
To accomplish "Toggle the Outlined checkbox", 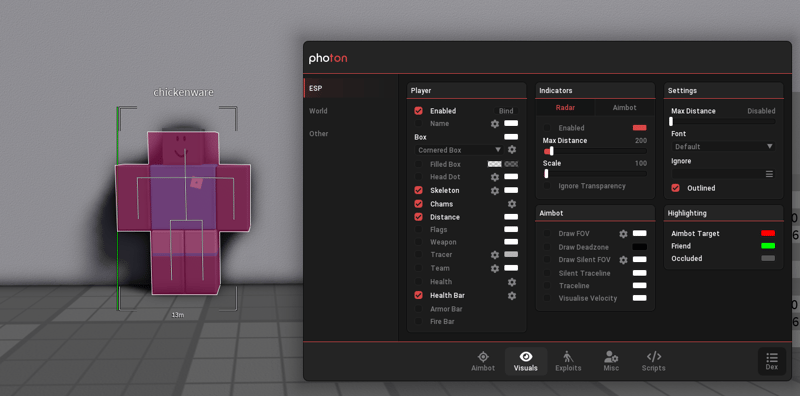I will (676, 188).
